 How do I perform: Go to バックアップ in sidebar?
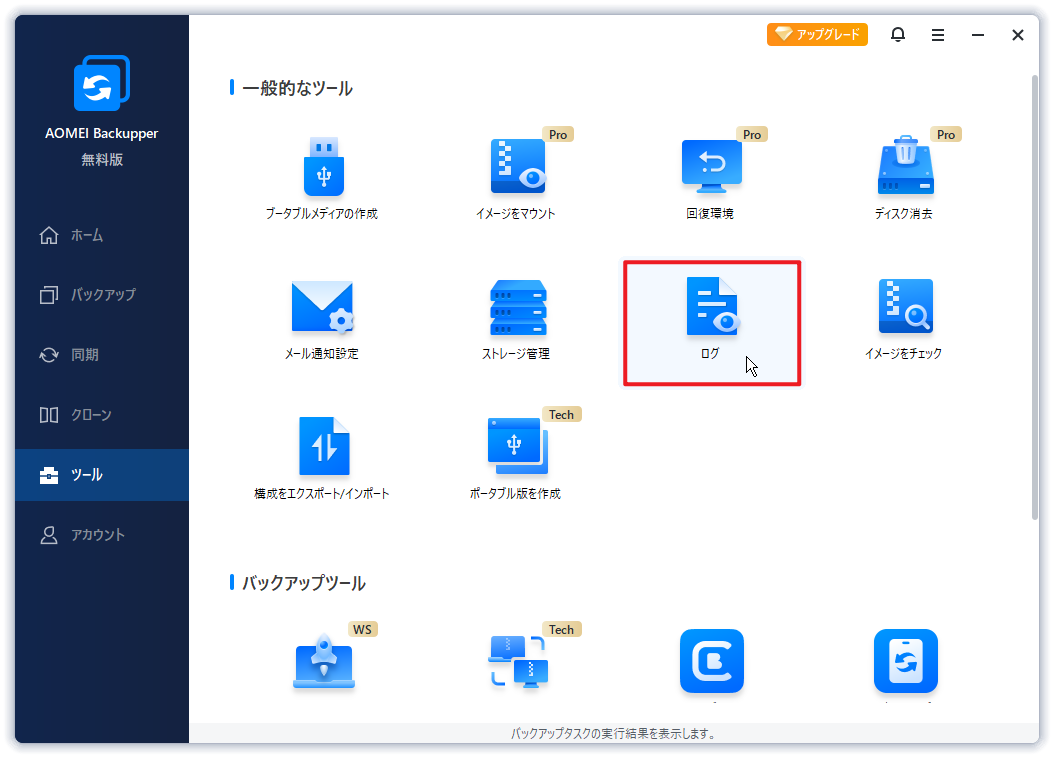tap(102, 294)
